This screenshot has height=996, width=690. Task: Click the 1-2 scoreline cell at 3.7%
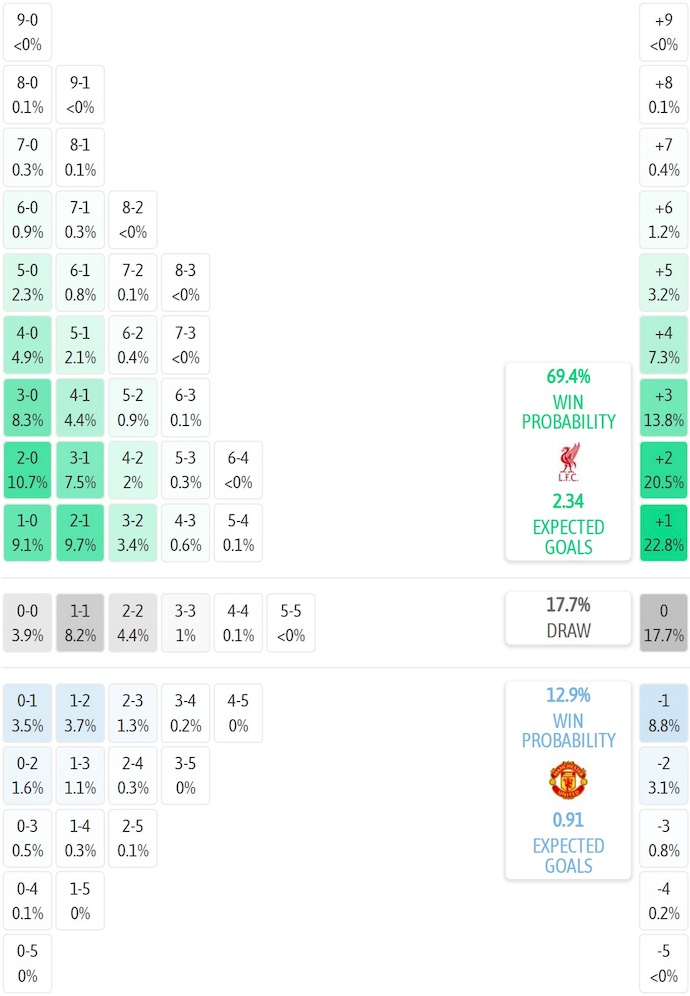(80, 712)
